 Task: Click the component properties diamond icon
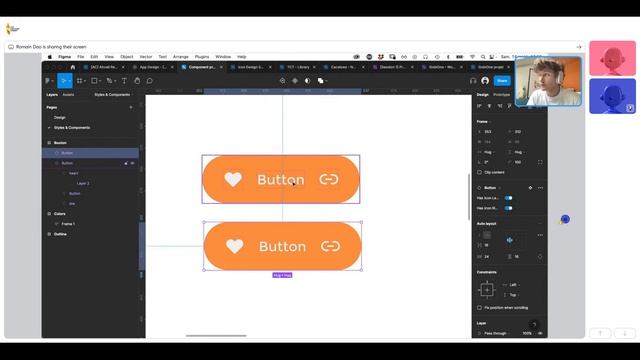pyautogui.click(x=530, y=188)
